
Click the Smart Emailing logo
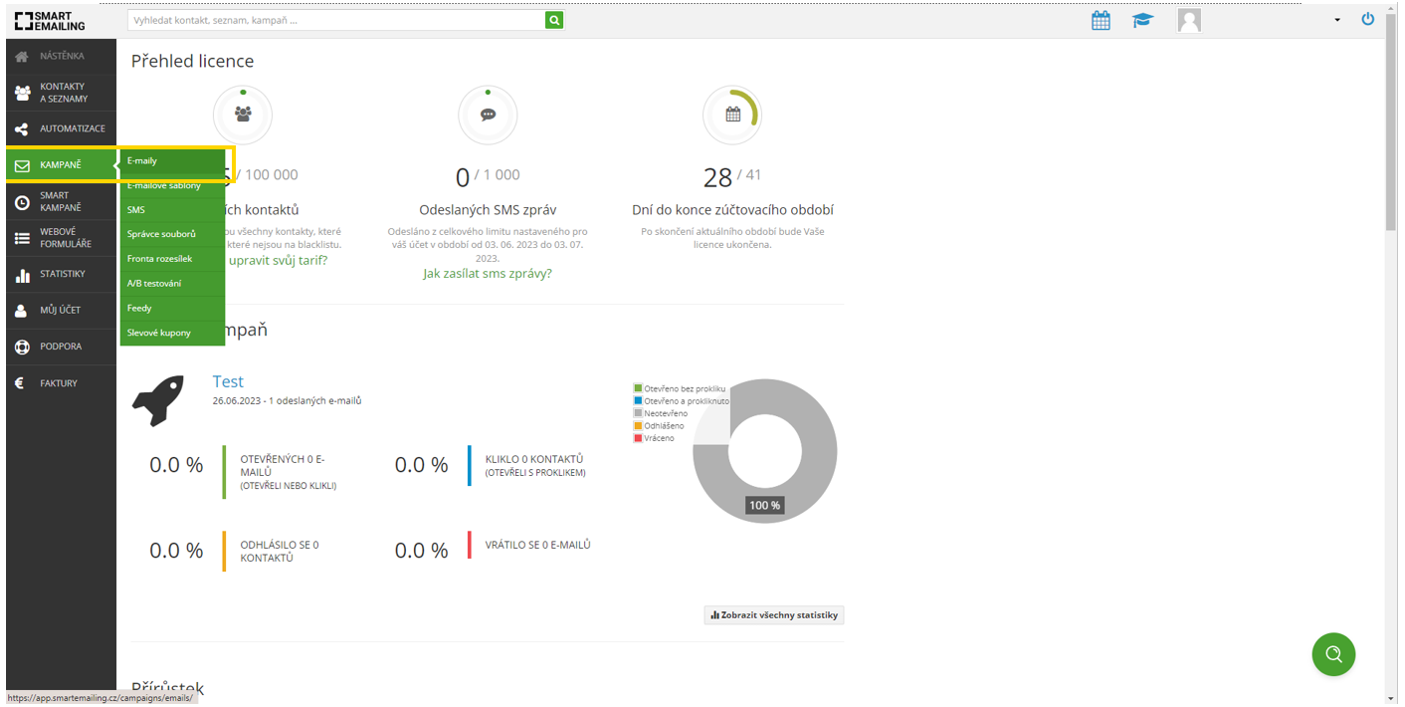click(50, 20)
